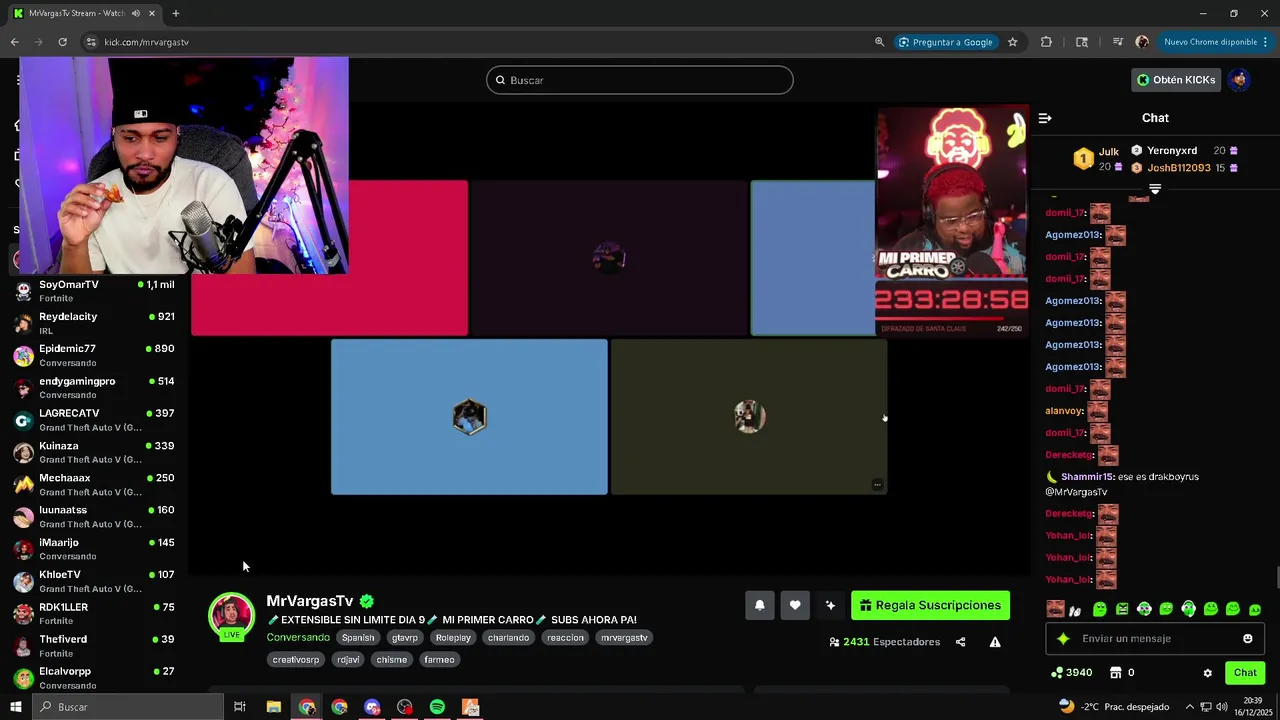Show hidden system tray icons
Image resolution: width=1280 pixels, height=720 pixels.
[1190, 707]
